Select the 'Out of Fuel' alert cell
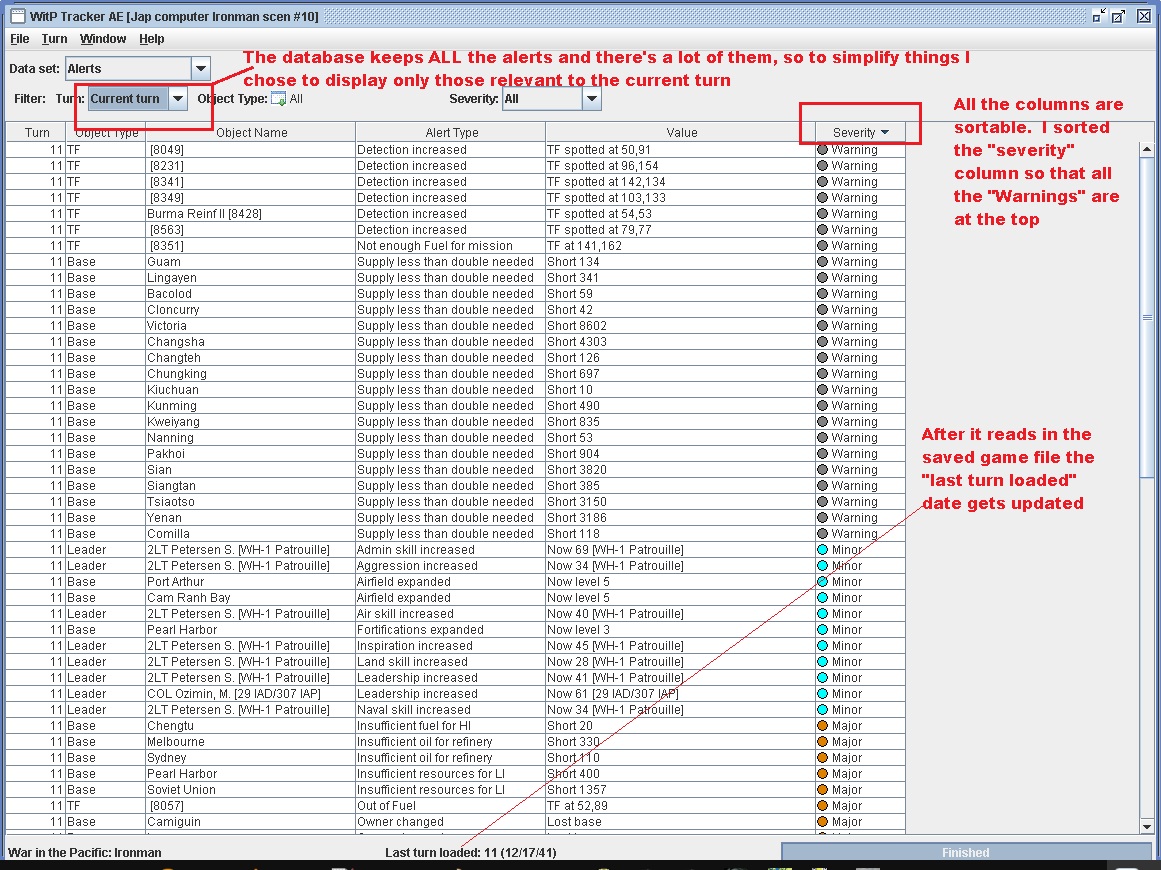This screenshot has height=870, width=1161. pos(450,806)
